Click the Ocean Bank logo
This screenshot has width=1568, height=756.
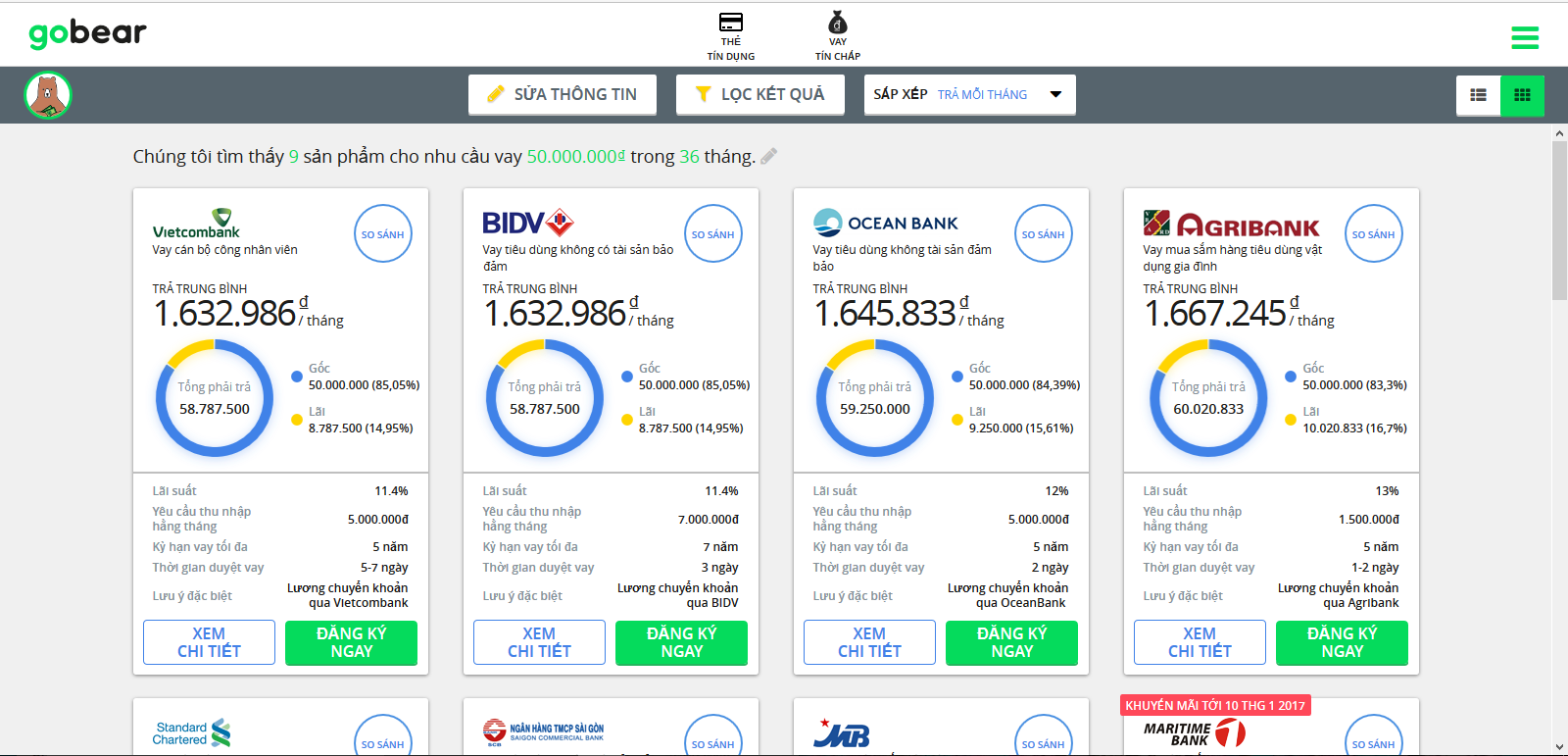[x=886, y=224]
